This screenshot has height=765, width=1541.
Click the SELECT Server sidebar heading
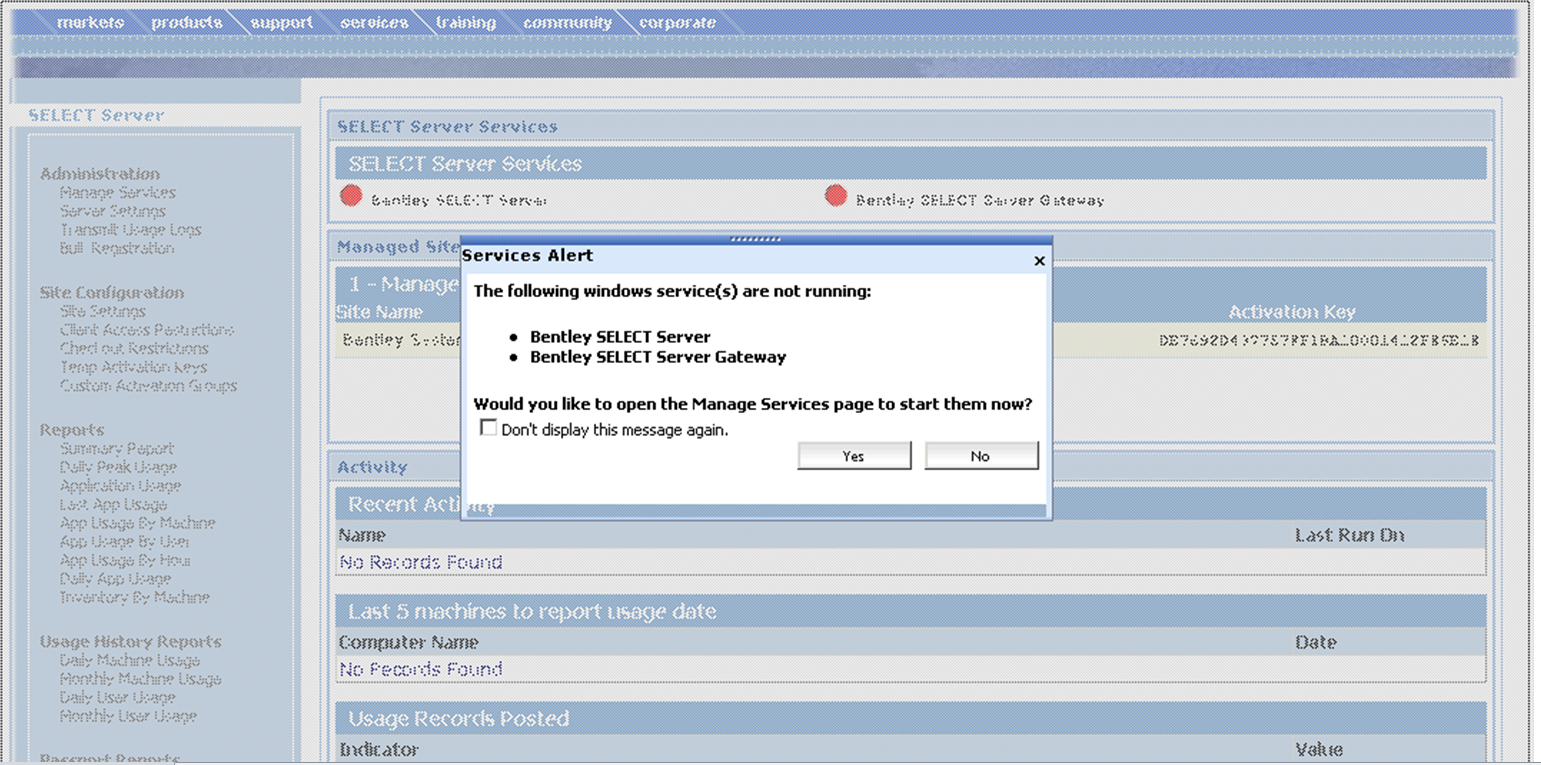(96, 115)
